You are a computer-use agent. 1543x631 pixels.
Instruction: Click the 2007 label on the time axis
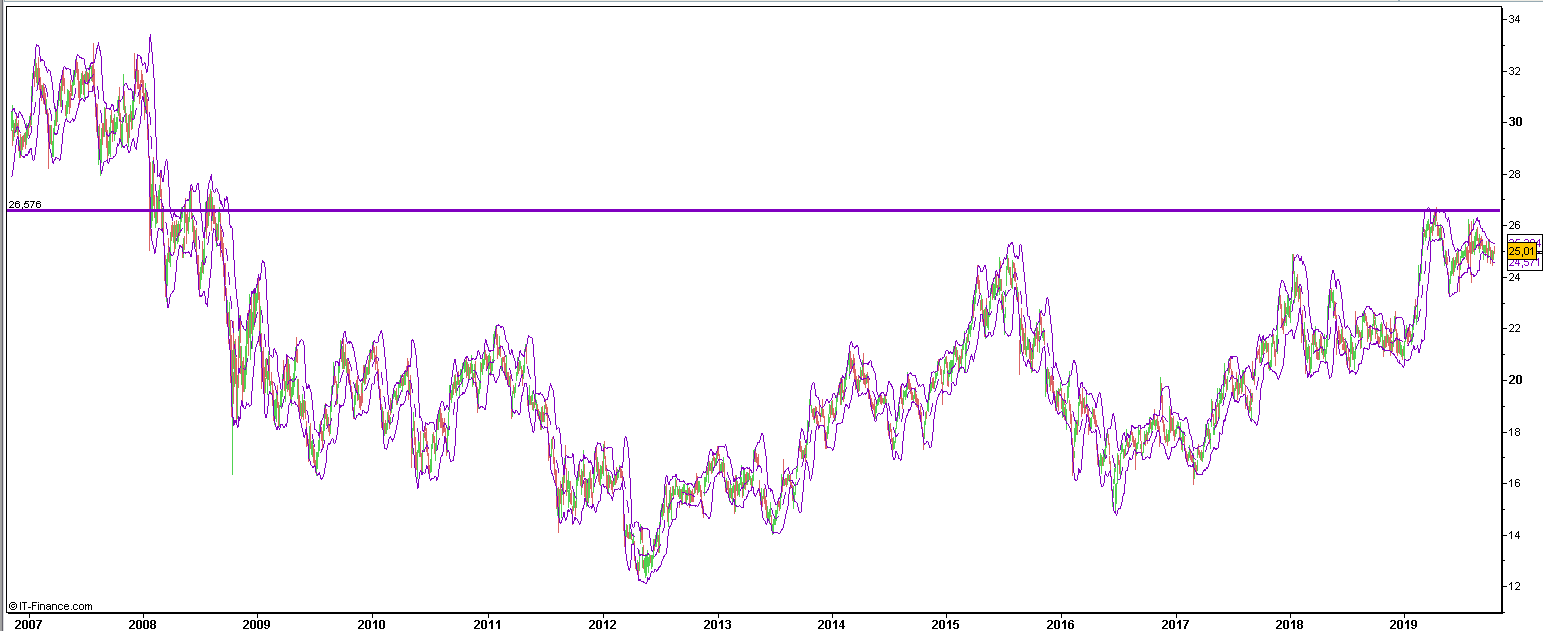point(28,623)
